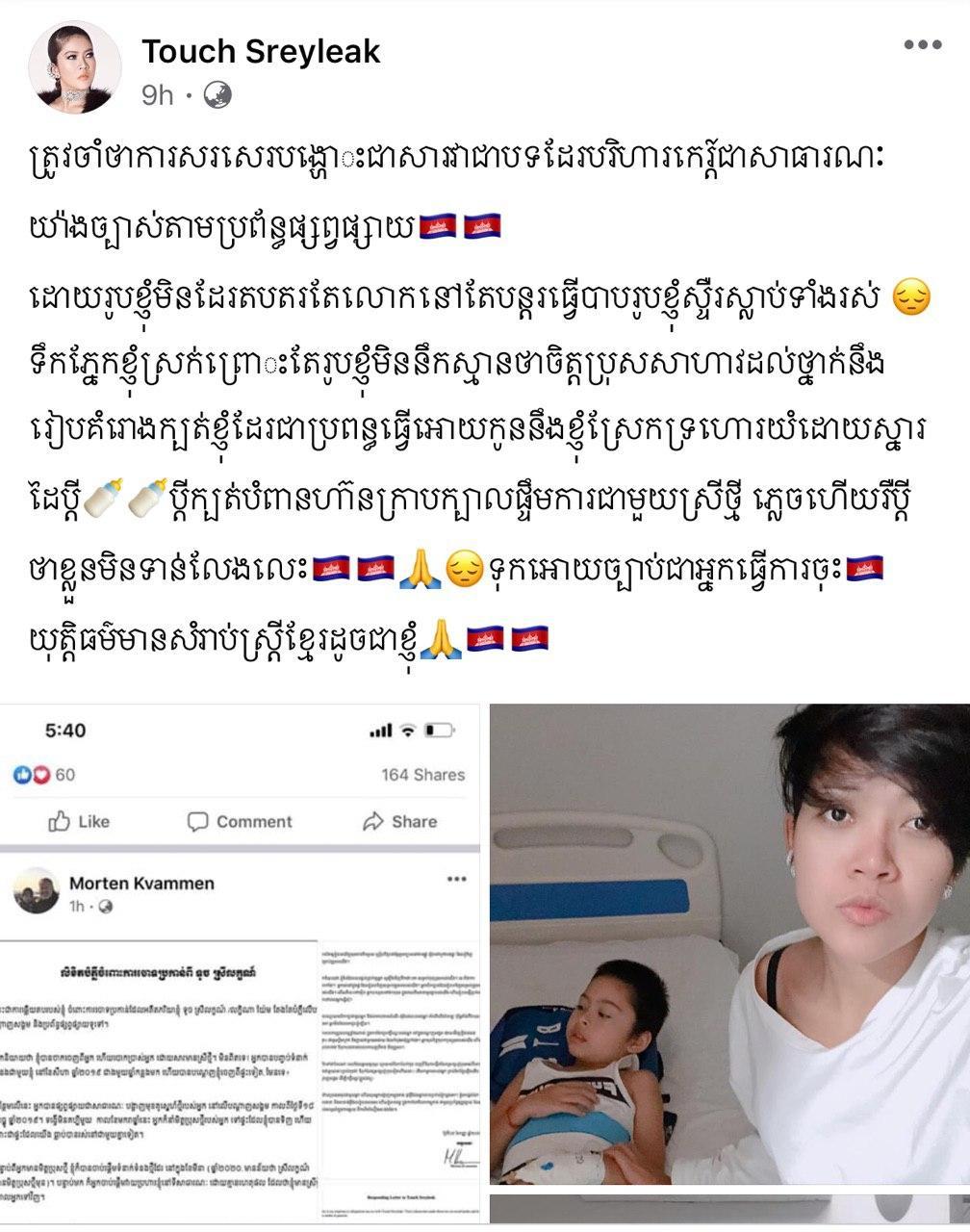This screenshot has height=1232, width=970.
Task: Click the thumbs-up Like icon in screenshot
Action: point(60,822)
